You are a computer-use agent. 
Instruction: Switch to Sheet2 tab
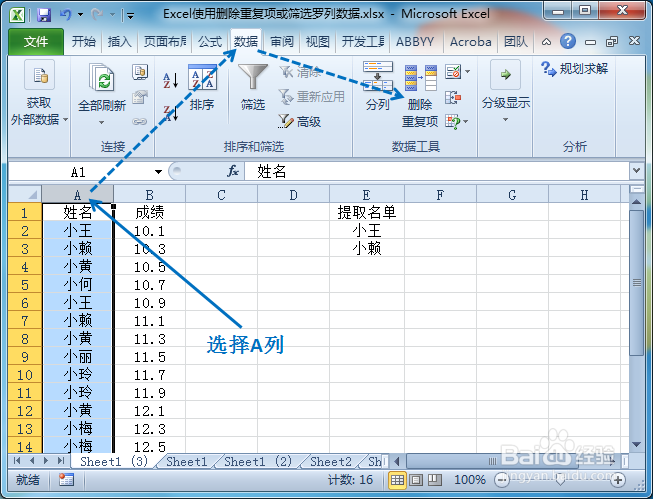[x=331, y=462]
